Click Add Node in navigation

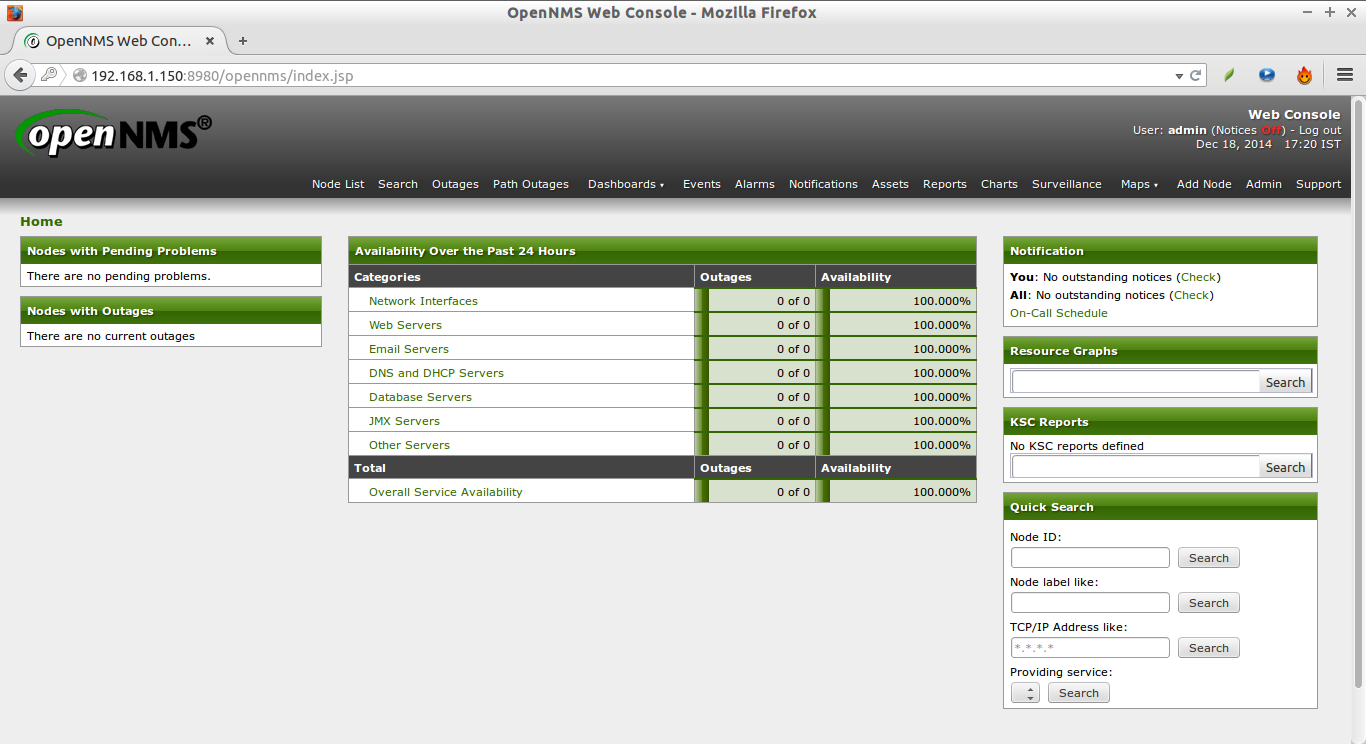pos(1204,184)
